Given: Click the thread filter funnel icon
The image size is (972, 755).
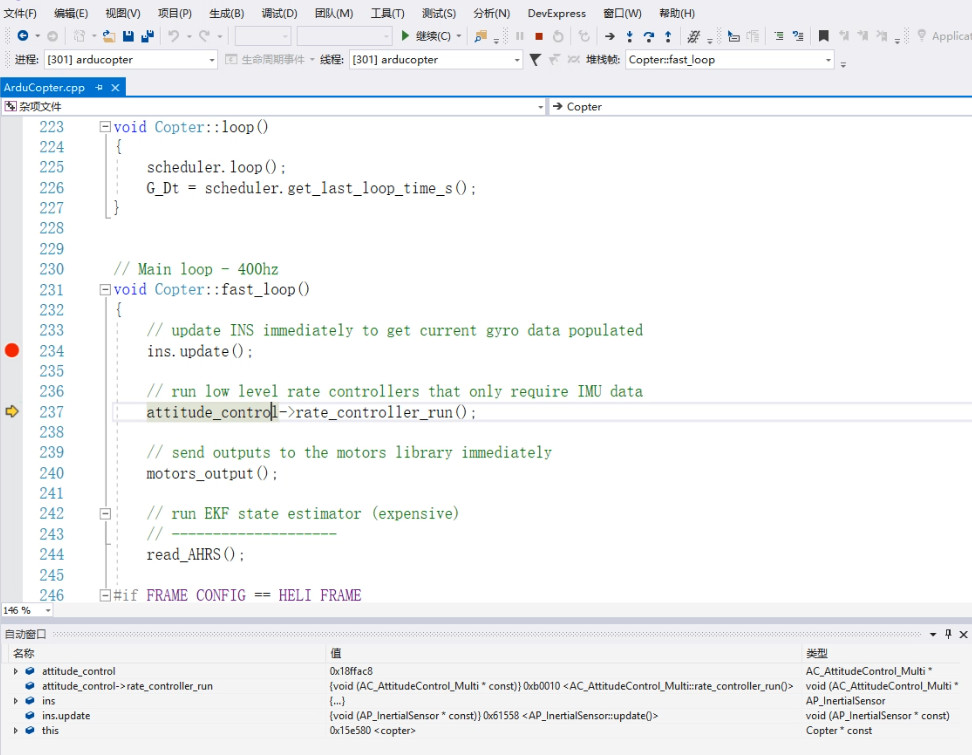Looking at the screenshot, I should coord(535,60).
